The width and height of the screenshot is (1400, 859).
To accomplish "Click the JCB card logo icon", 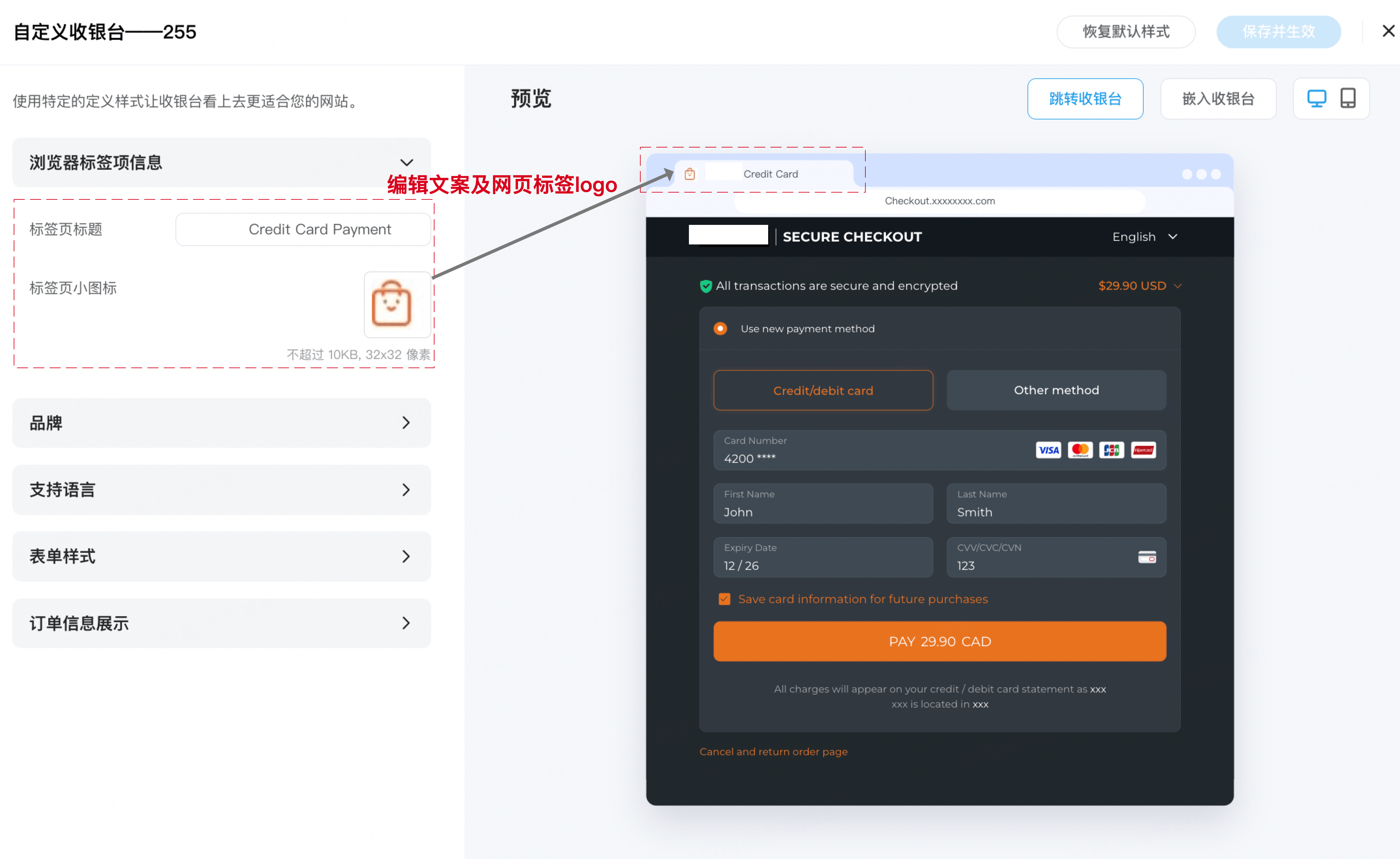I will tap(1111, 450).
